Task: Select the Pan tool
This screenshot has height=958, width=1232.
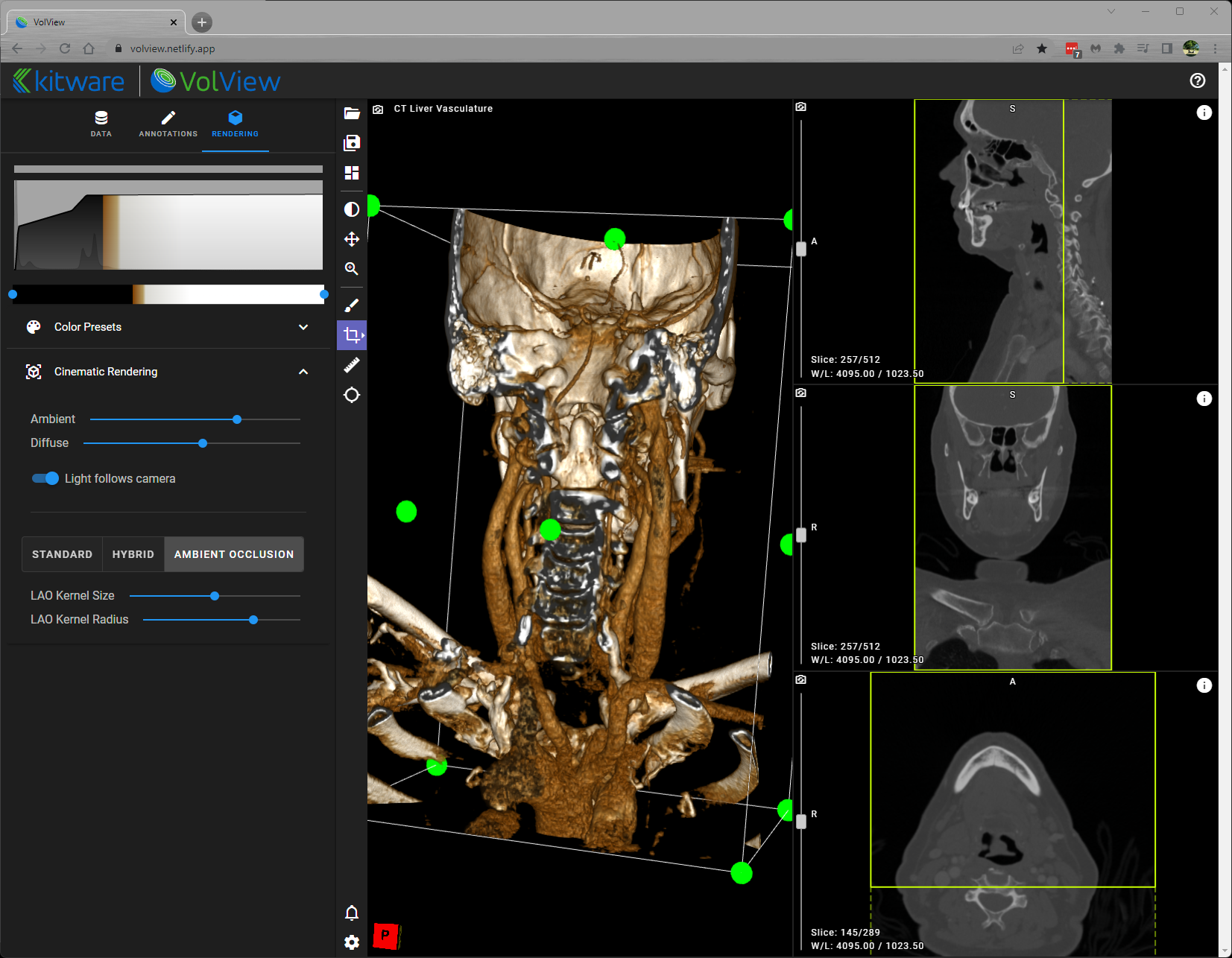Action: coord(351,239)
